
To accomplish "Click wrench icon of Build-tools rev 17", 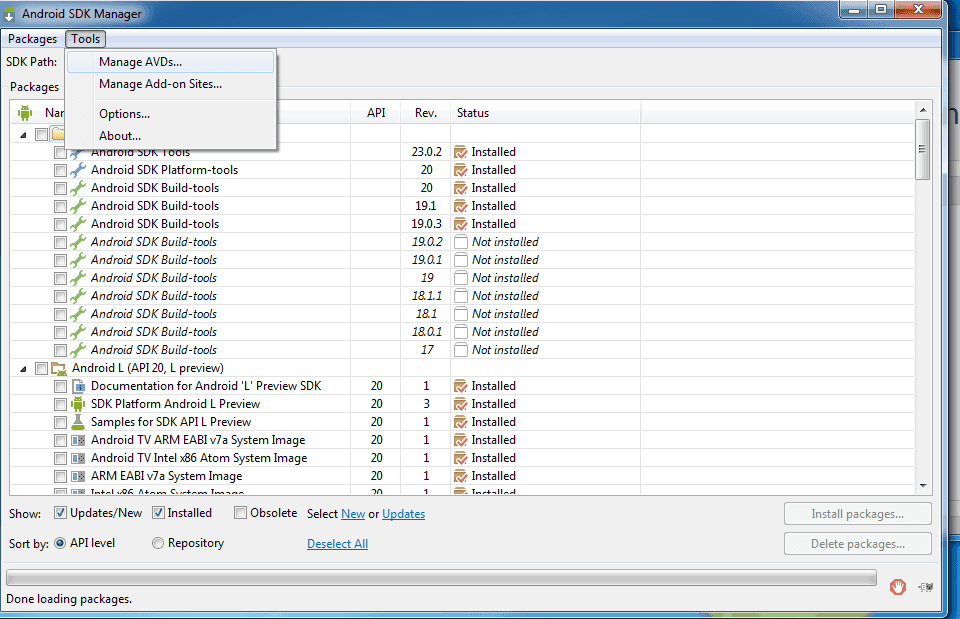I will coord(78,350).
